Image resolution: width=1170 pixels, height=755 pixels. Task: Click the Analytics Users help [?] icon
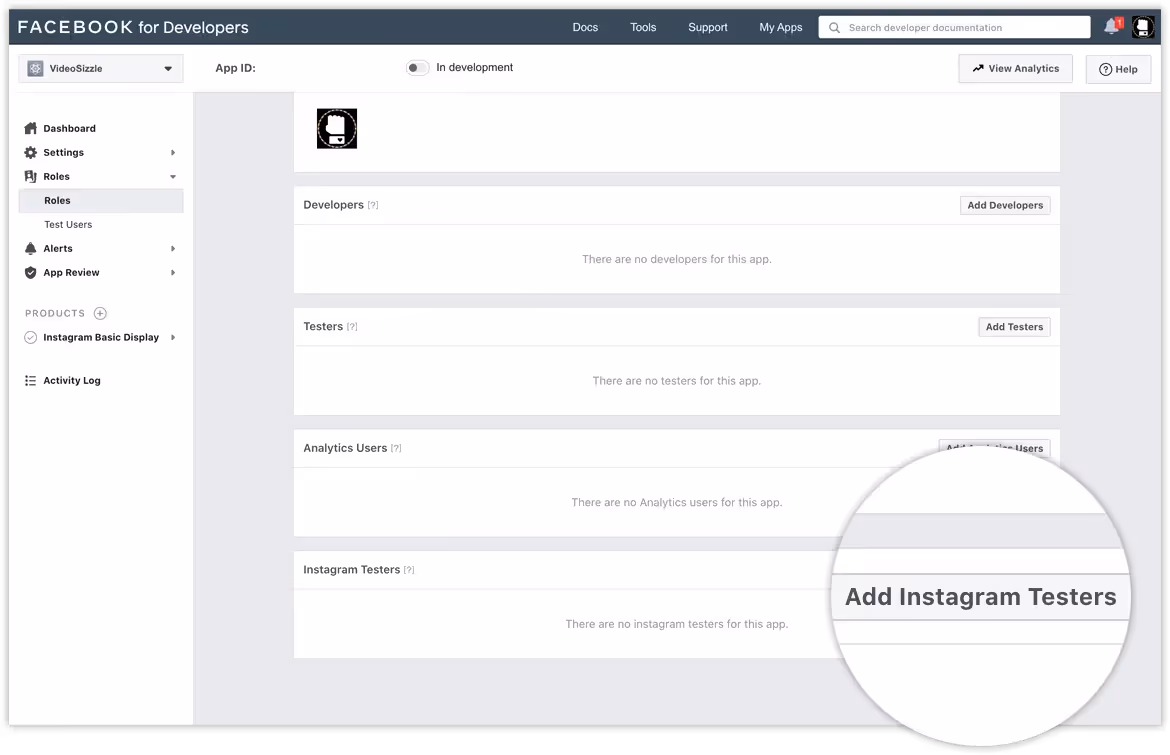396,448
